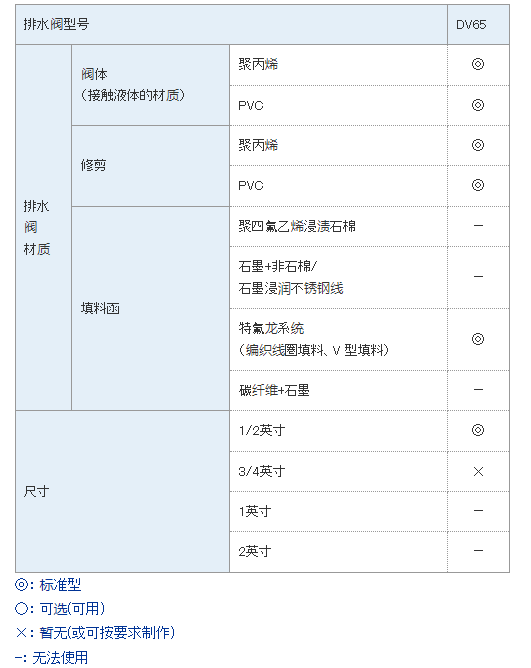Click double-circle icon in 修剪 聚丙烯 row
The image size is (531, 668).
[x=478, y=145]
